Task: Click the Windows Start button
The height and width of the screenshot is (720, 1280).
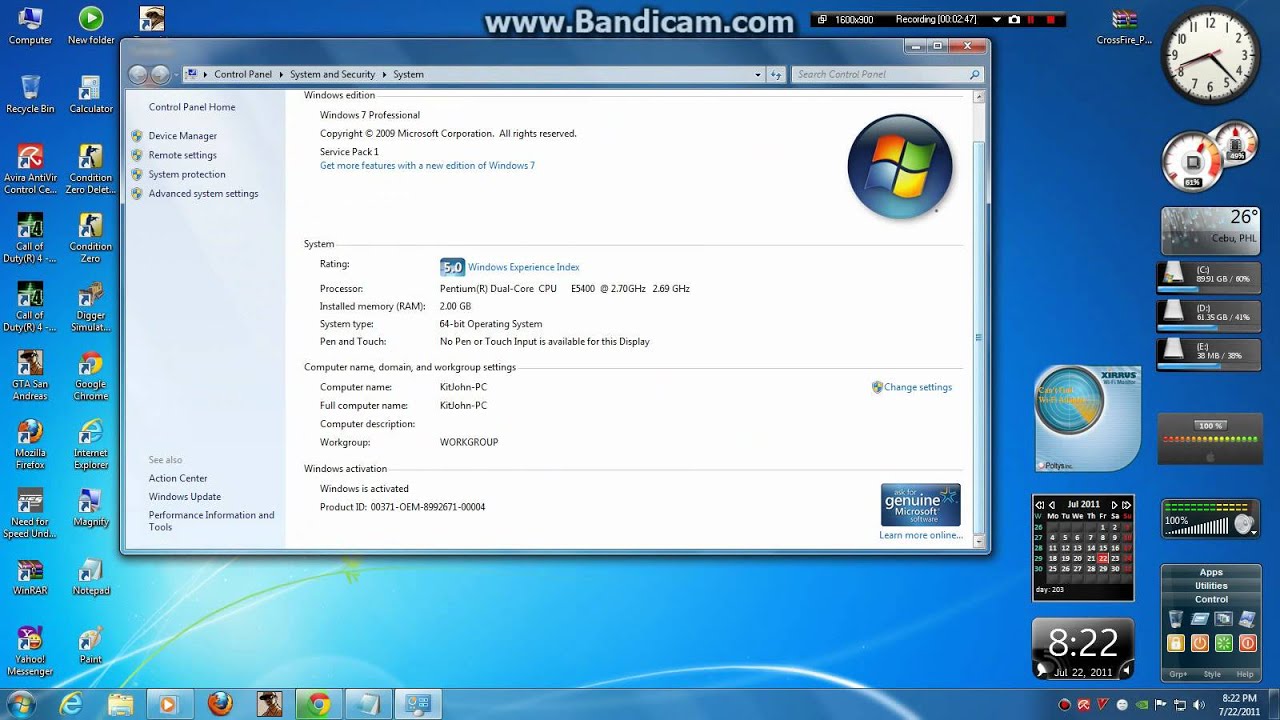Action: click(20, 704)
